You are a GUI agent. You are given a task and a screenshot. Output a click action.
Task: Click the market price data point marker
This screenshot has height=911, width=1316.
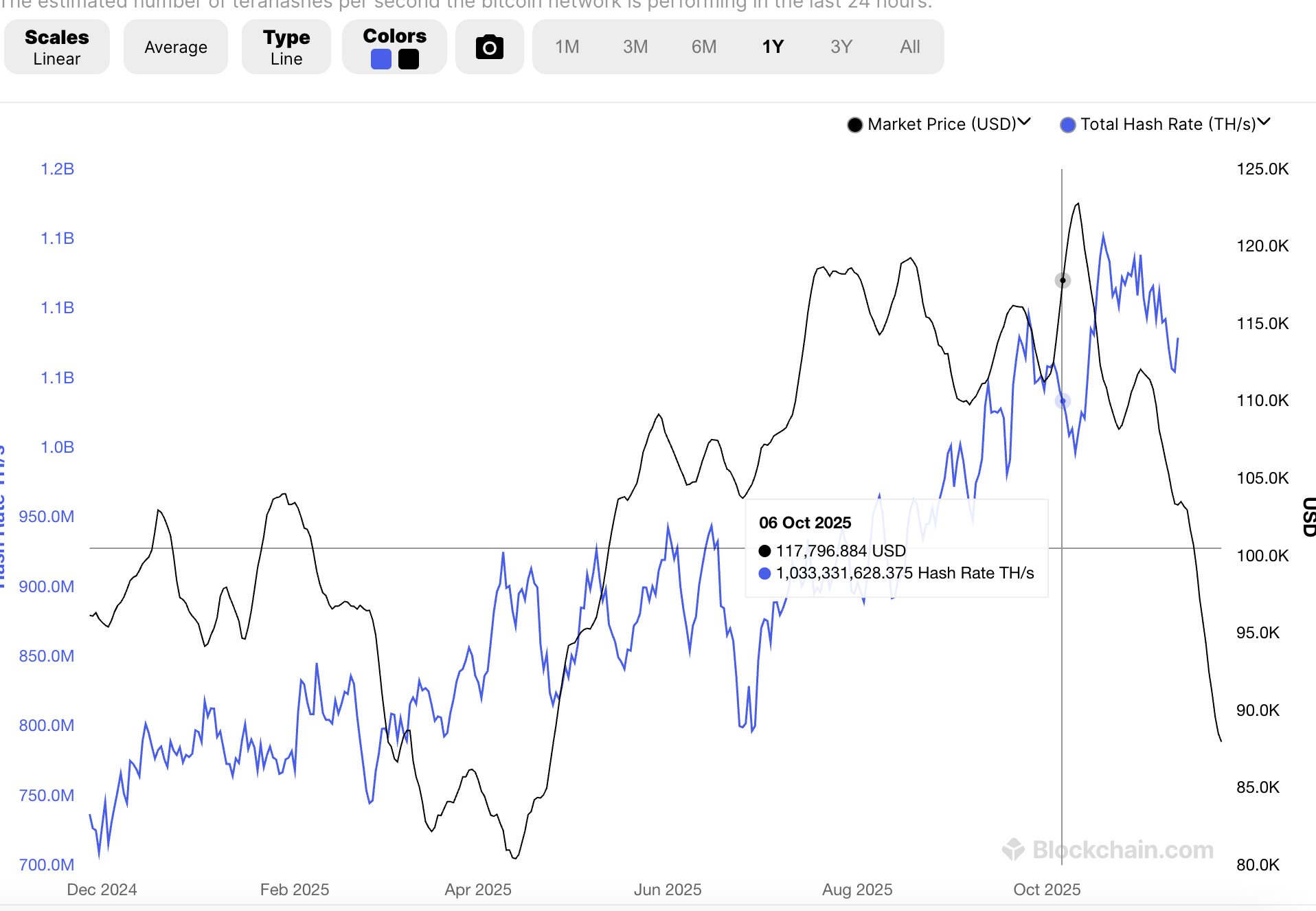click(x=1063, y=280)
